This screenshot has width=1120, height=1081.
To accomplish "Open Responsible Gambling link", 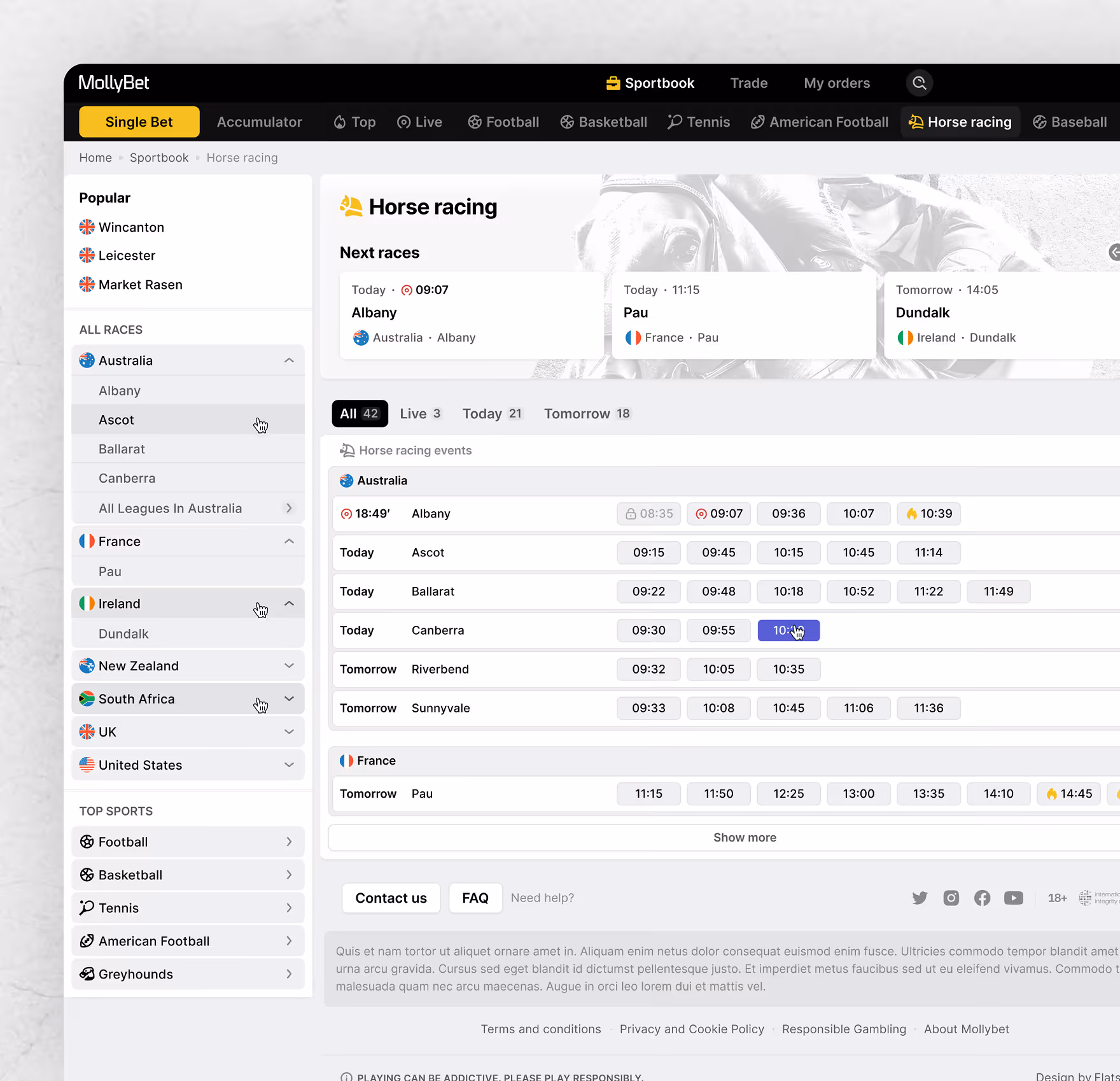I will click(844, 1029).
